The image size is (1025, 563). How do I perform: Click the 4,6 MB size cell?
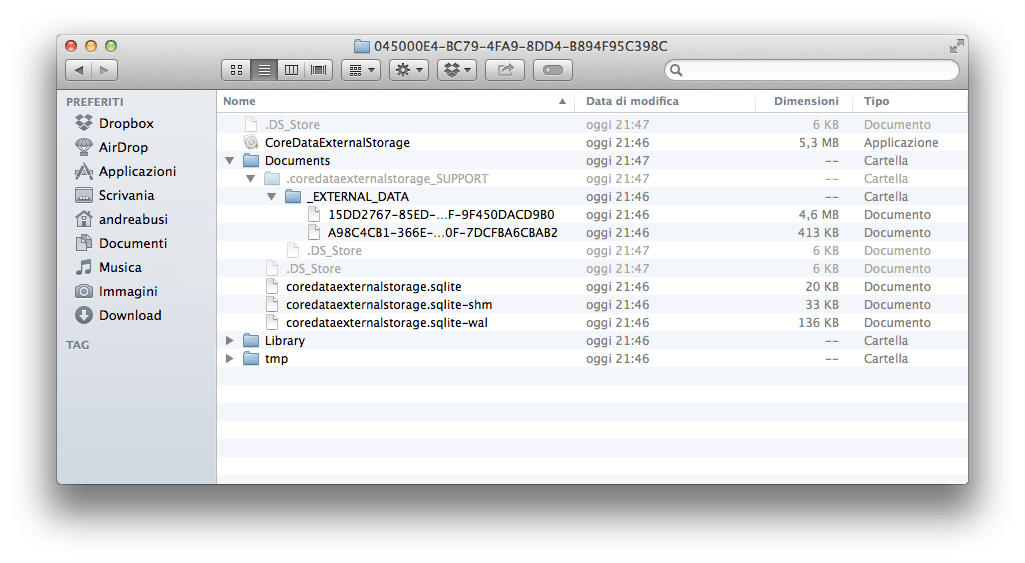click(818, 214)
